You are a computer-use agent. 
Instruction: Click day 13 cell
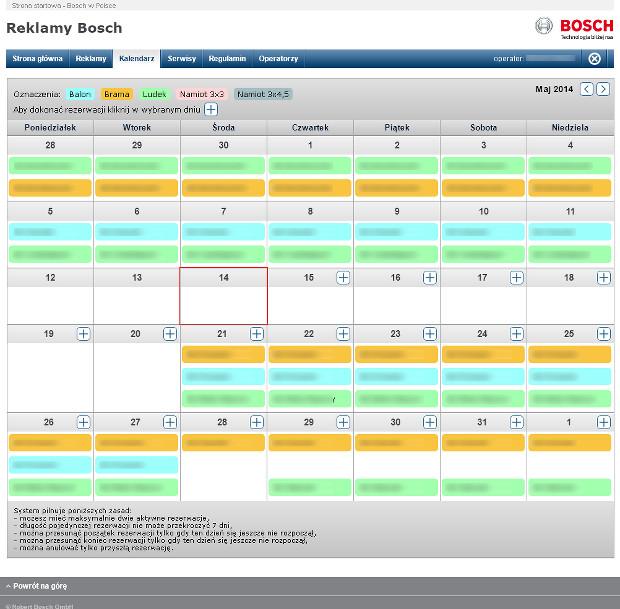(x=137, y=296)
